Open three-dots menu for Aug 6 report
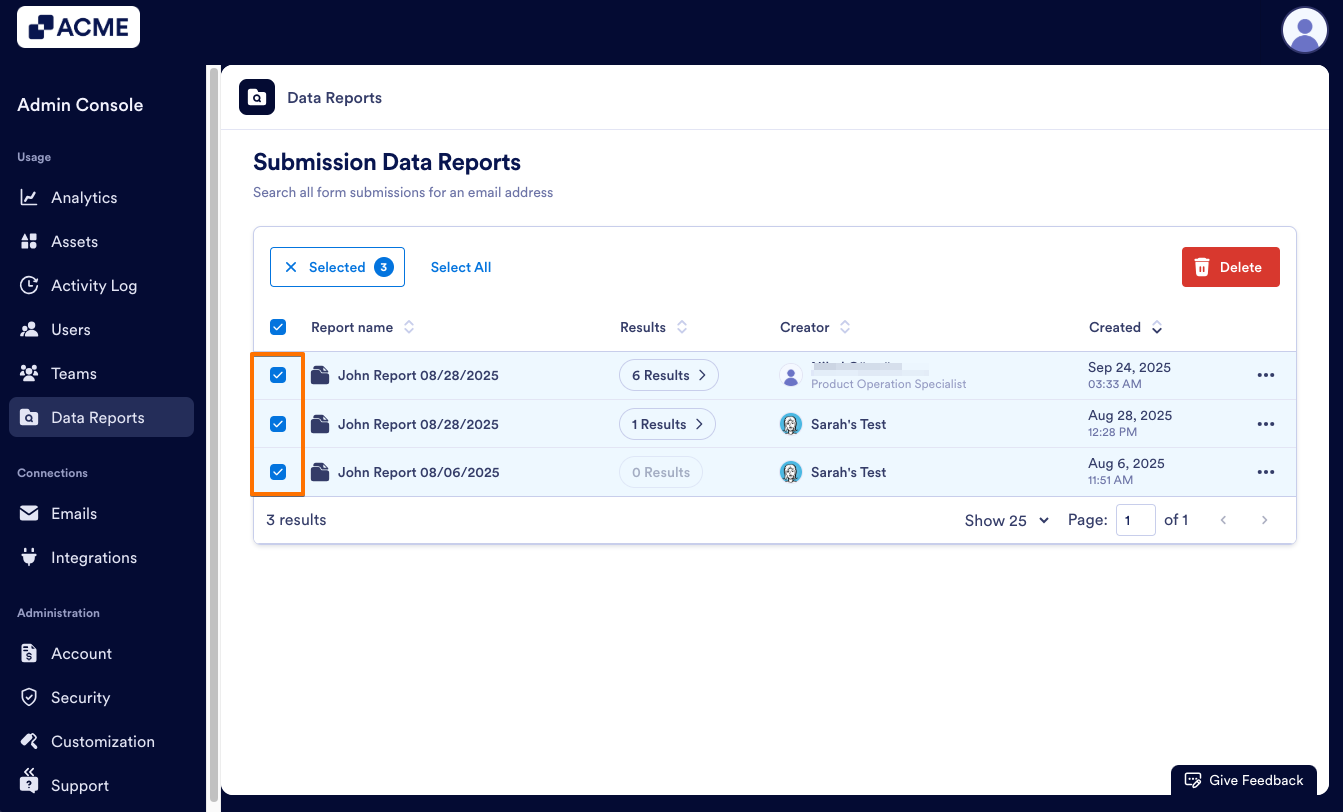The width and height of the screenshot is (1343, 812). tap(1265, 472)
